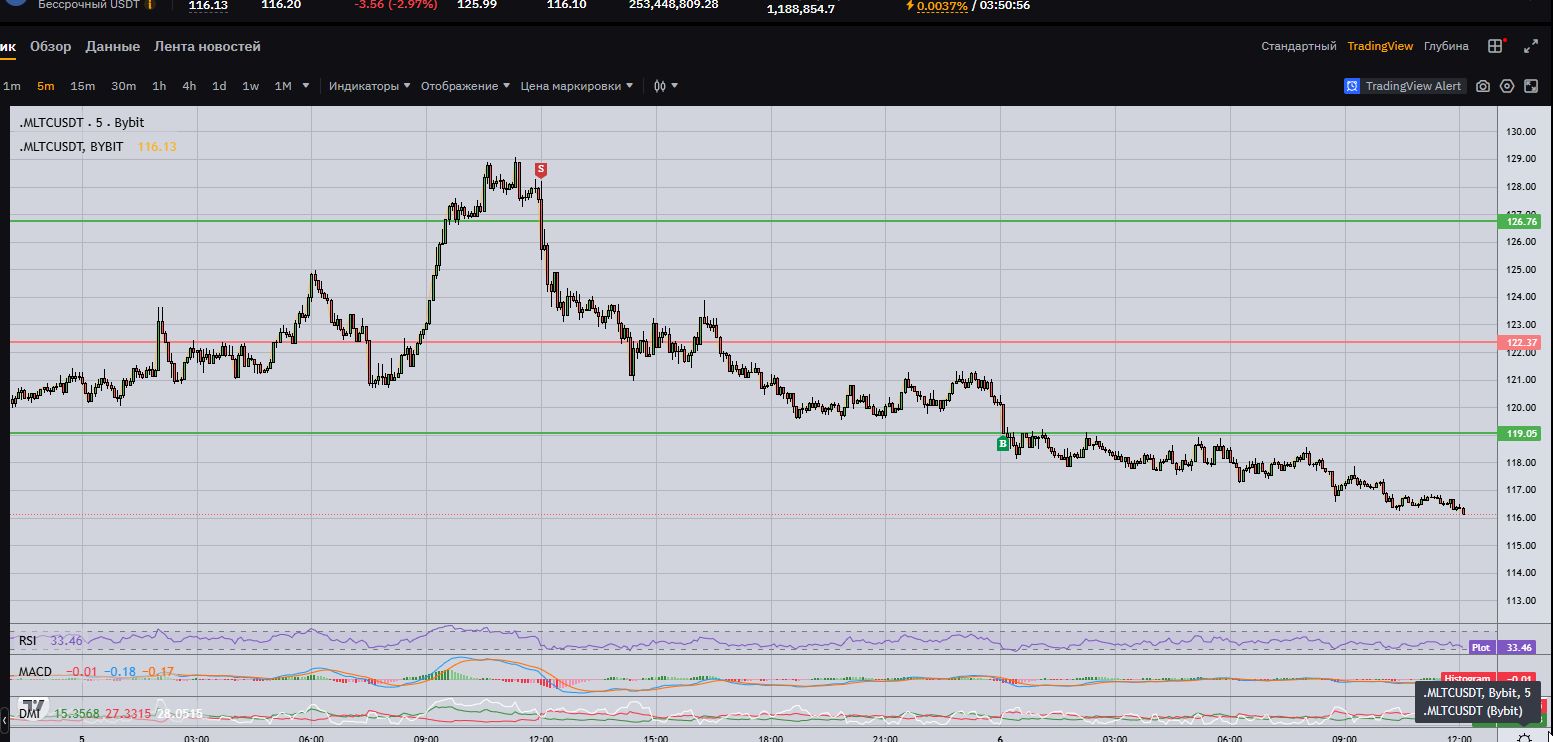Open the Отображение dropdown

(466, 86)
